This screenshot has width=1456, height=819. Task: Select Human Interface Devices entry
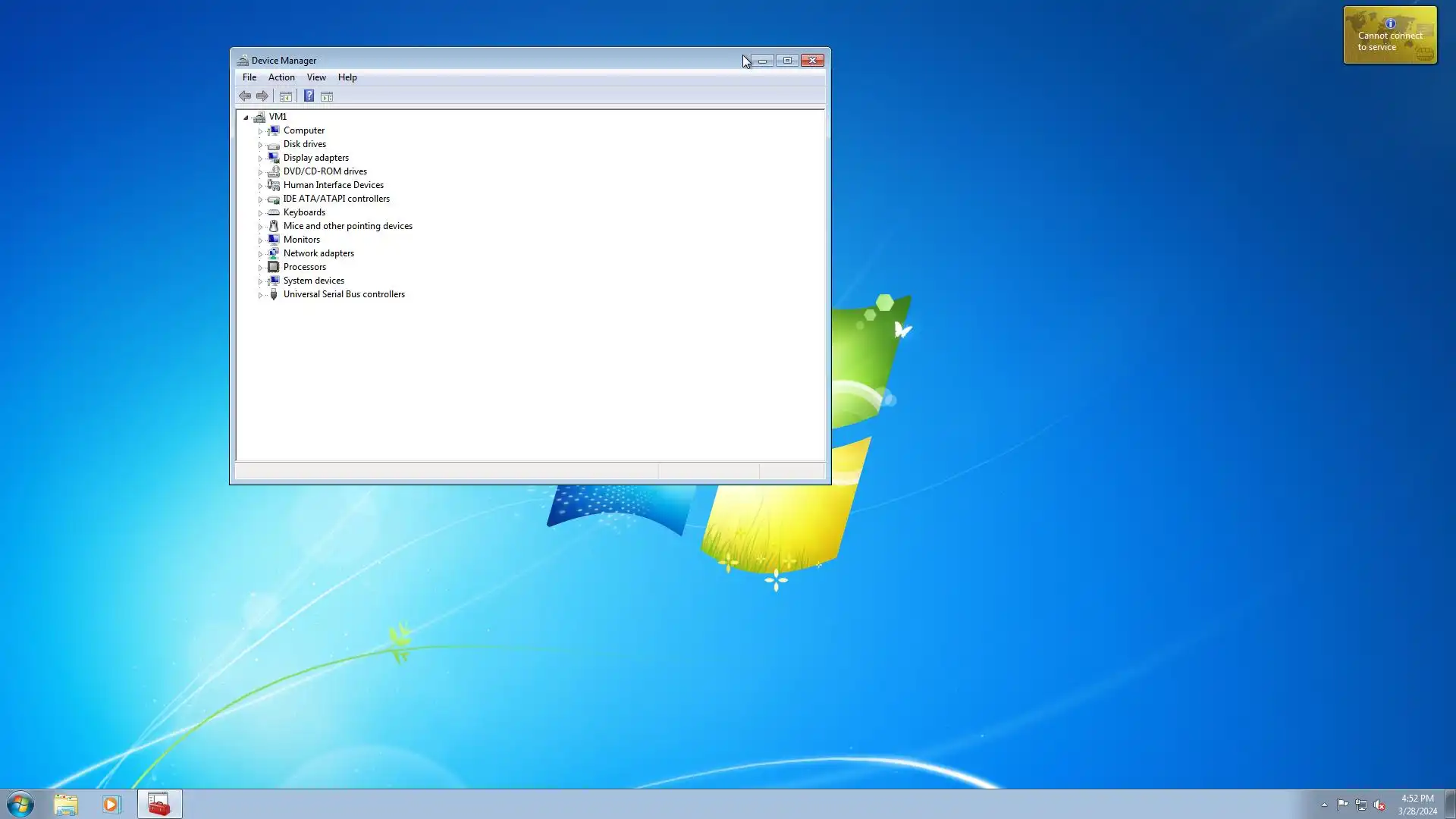click(x=334, y=185)
